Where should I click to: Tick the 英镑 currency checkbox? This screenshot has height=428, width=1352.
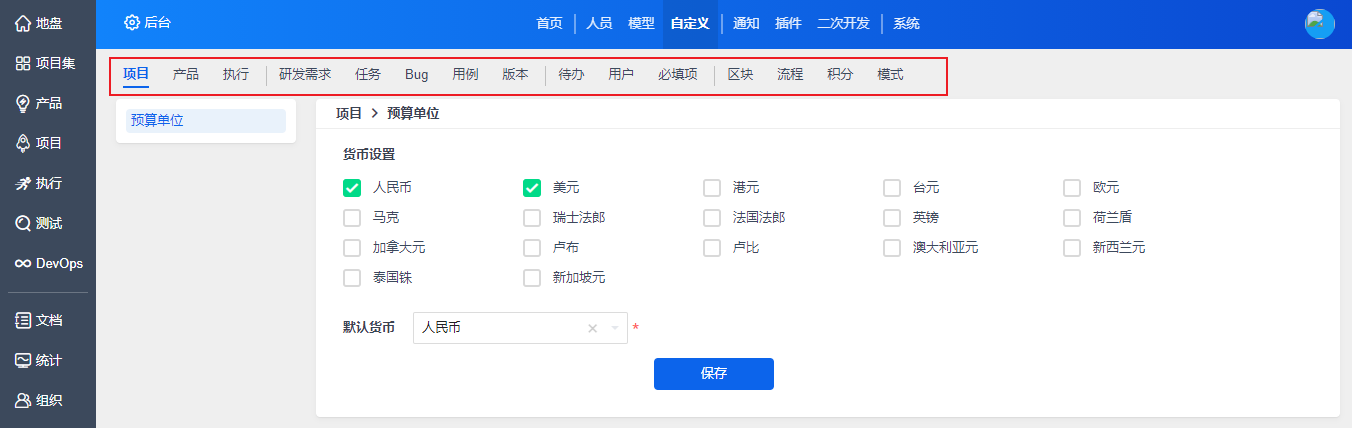pos(892,218)
